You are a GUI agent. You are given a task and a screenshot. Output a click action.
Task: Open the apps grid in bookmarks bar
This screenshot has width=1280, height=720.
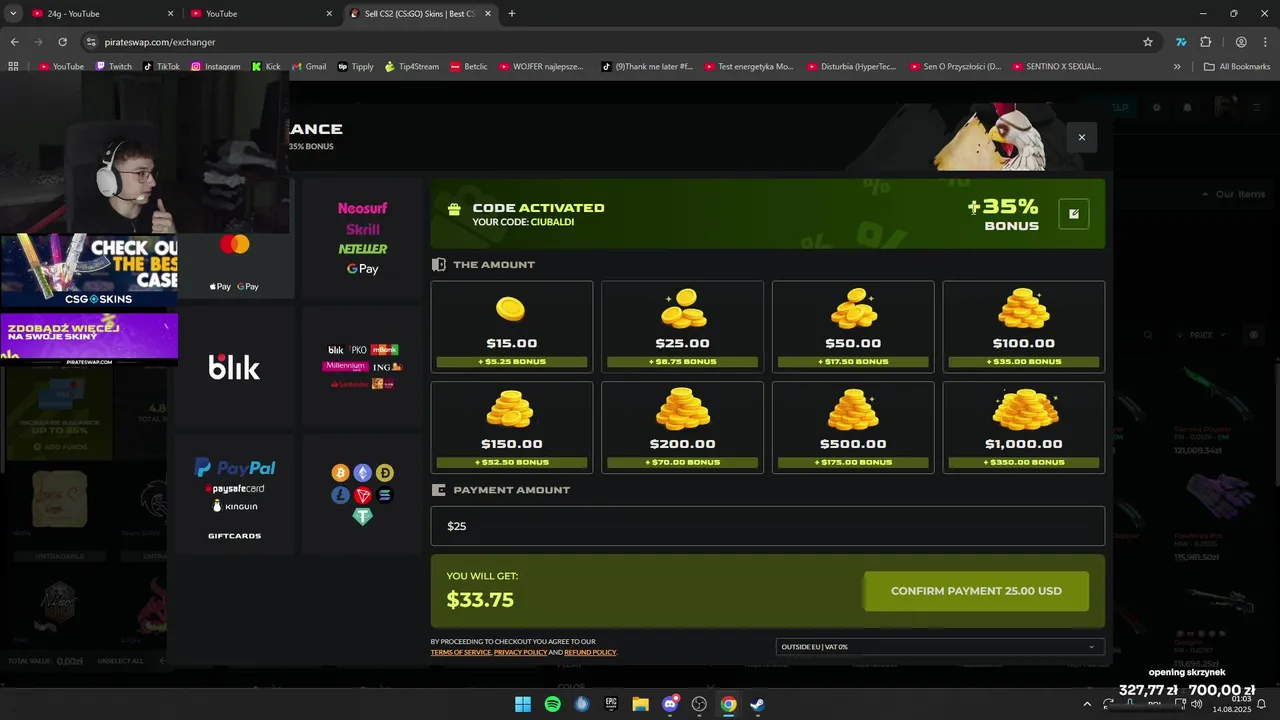(13, 66)
